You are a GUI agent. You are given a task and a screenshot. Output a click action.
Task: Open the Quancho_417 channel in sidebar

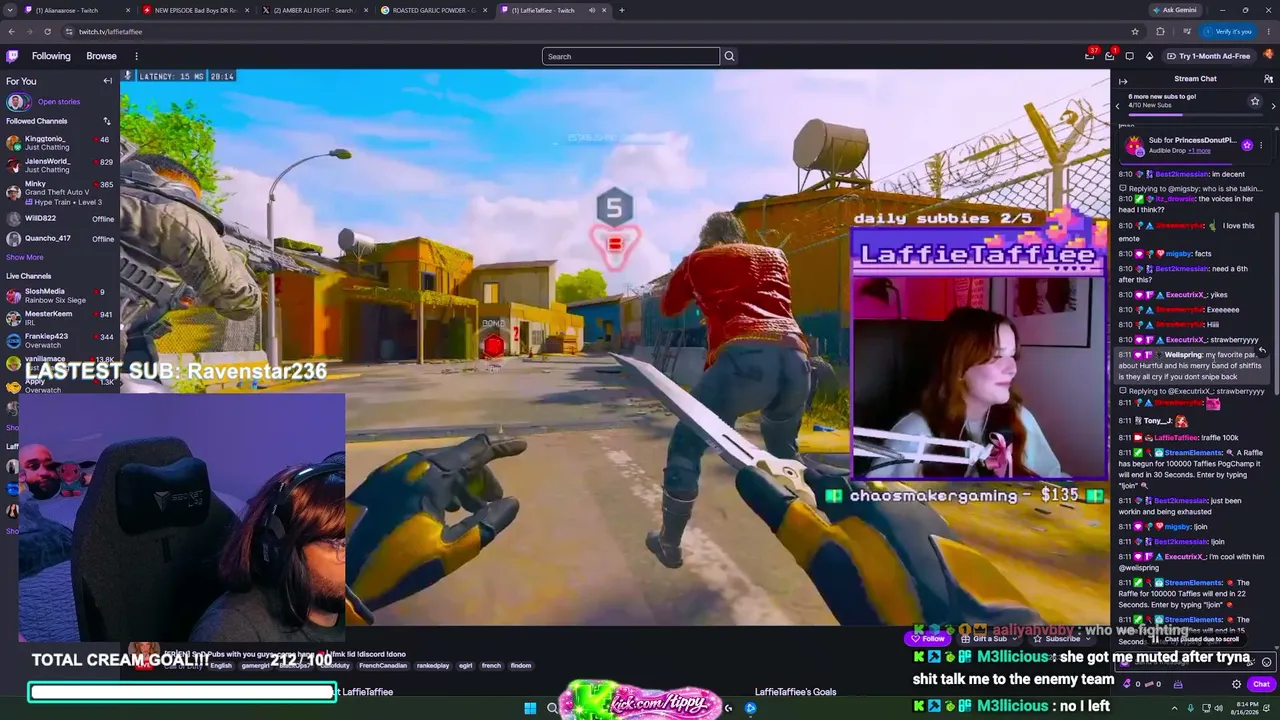coord(59,238)
